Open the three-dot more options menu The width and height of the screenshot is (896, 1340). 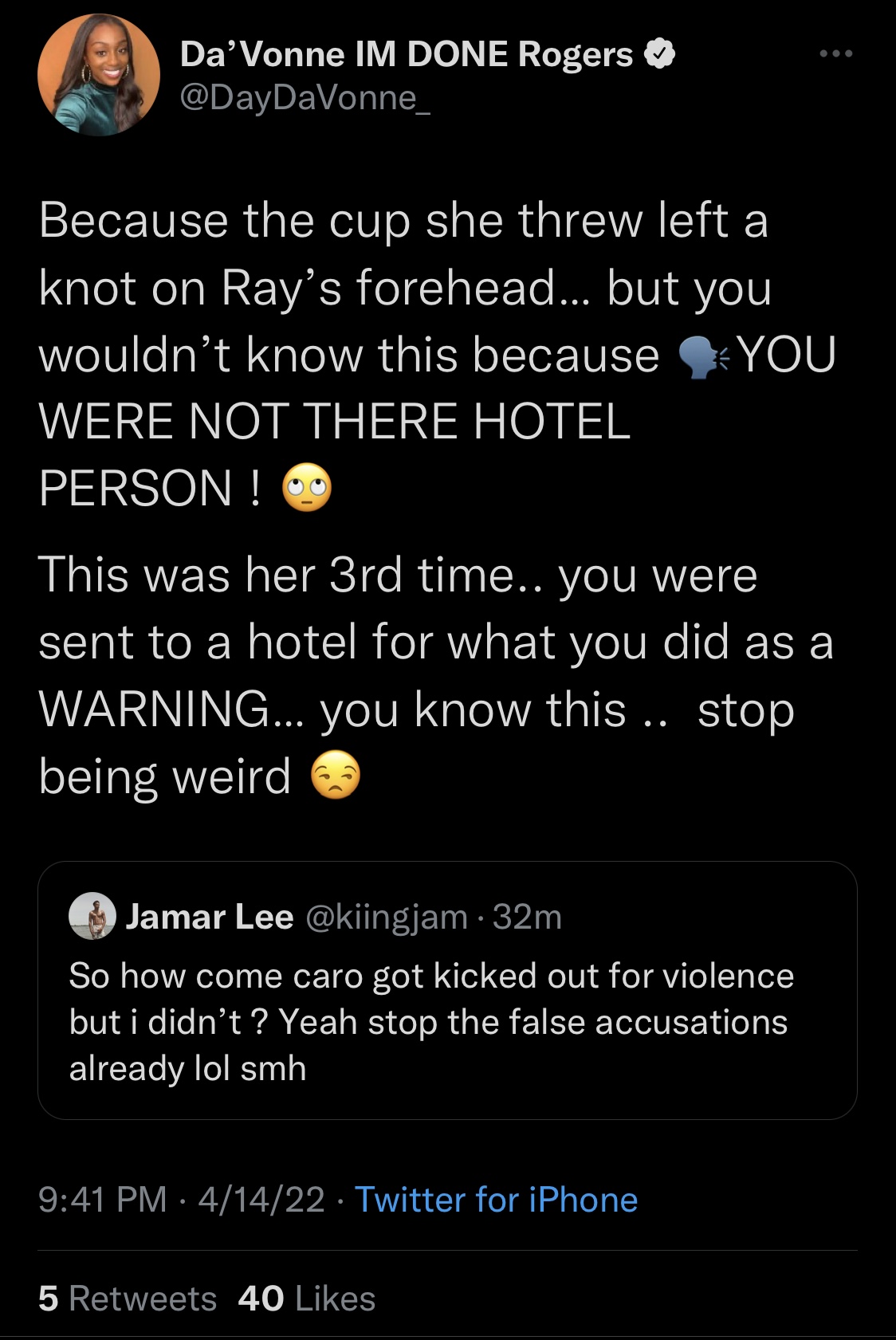point(836,53)
